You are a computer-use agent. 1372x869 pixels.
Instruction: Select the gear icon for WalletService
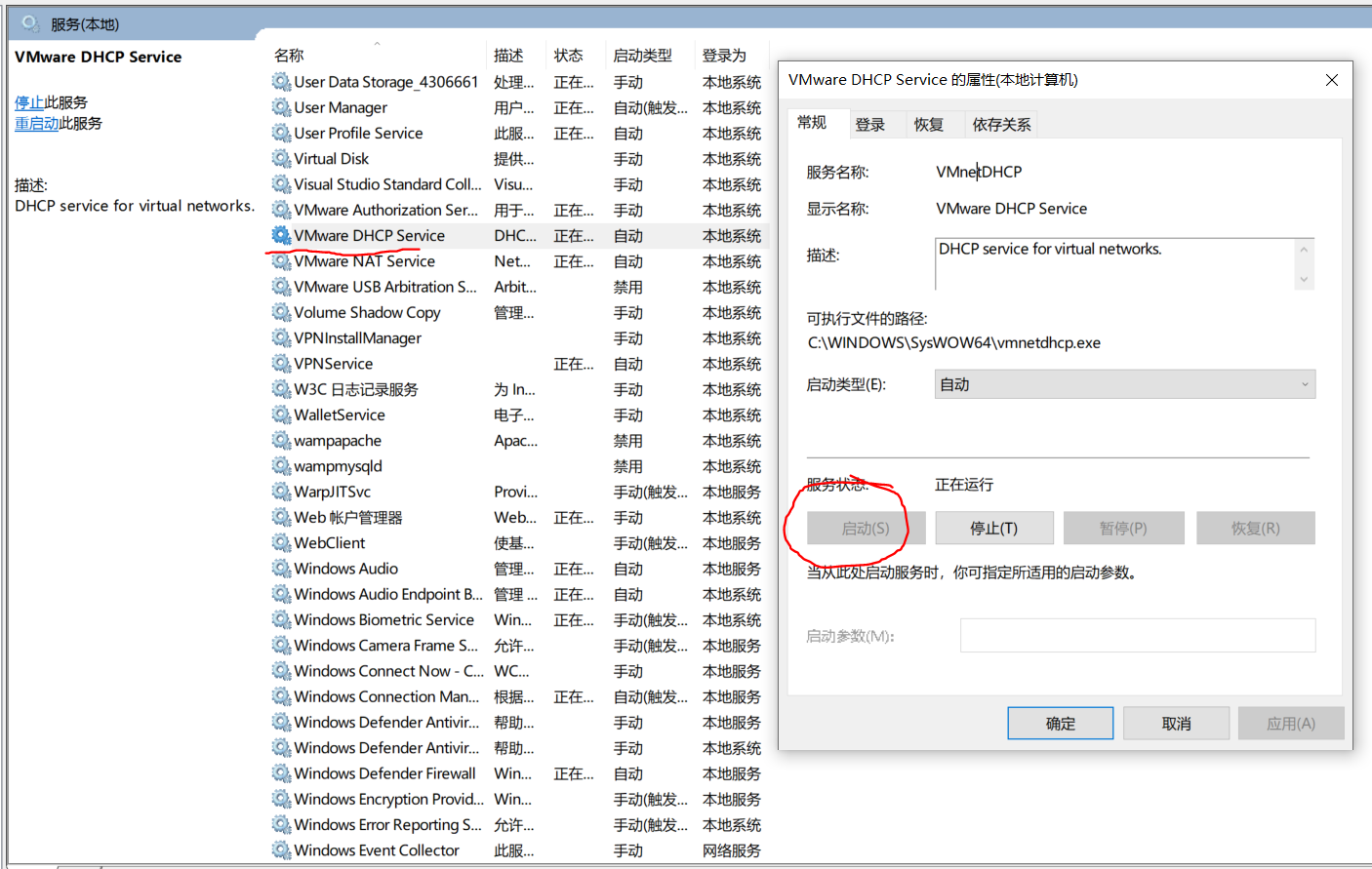(x=282, y=415)
